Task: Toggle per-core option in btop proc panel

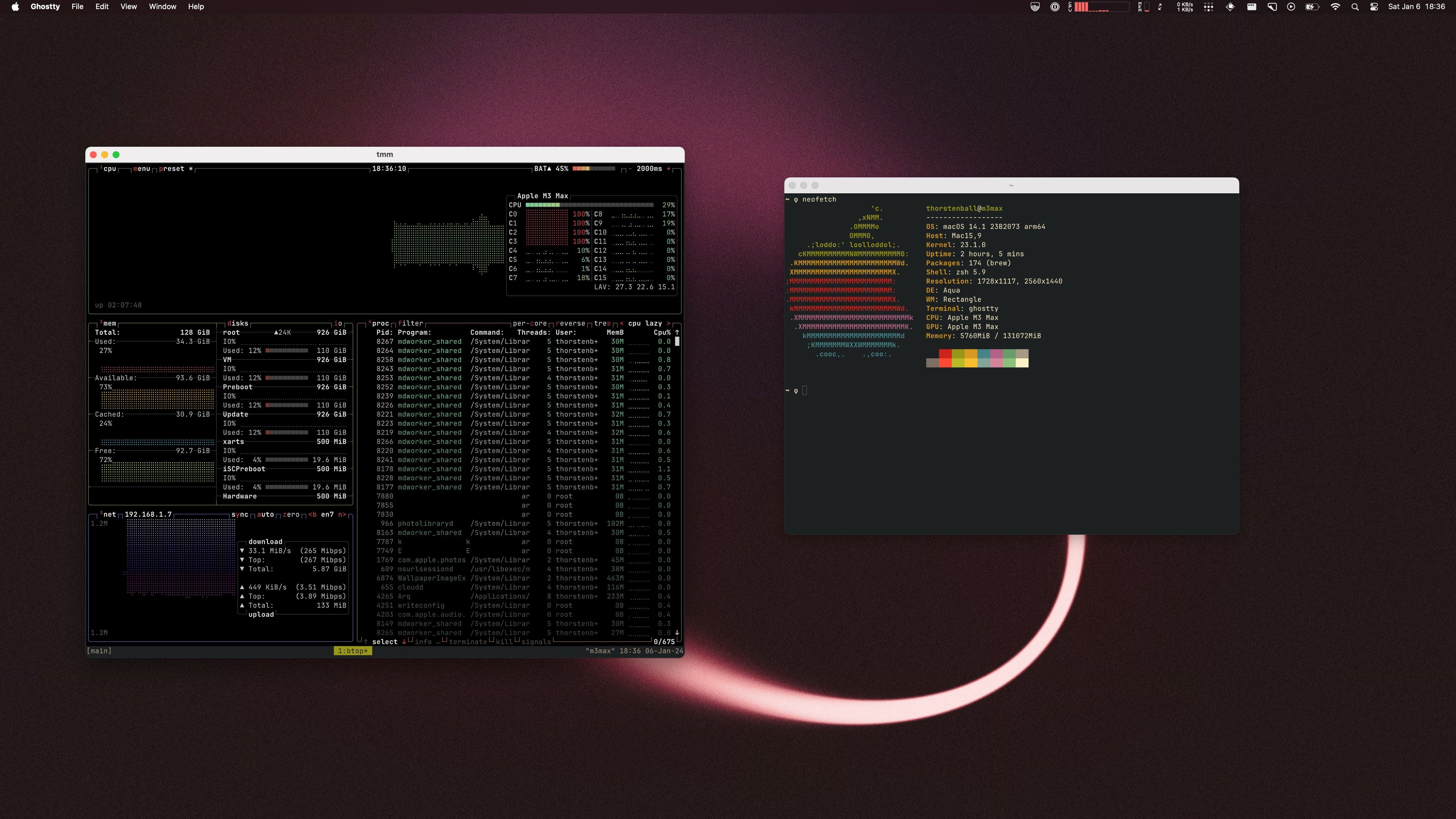Action: coord(530,323)
